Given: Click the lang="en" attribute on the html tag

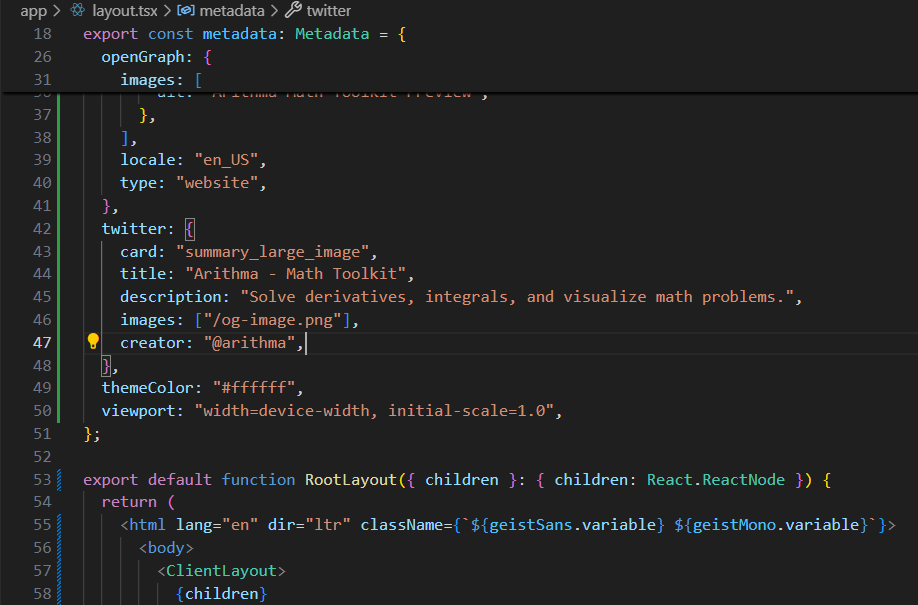Looking at the screenshot, I should pyautogui.click(x=217, y=525).
